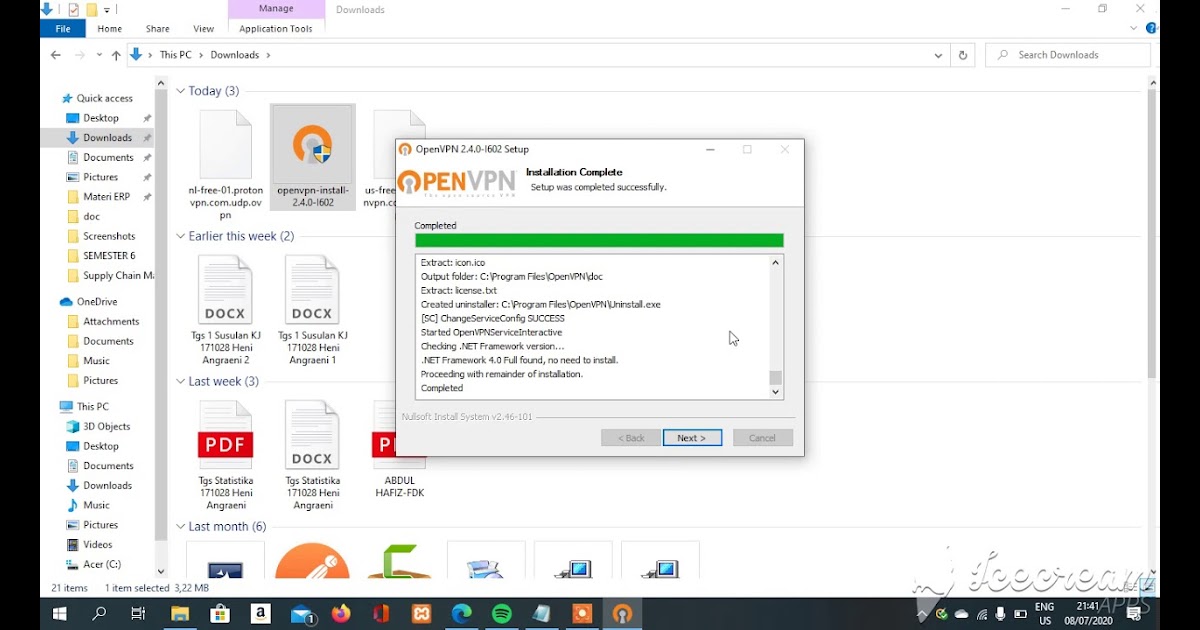1200x630 pixels.
Task: Open the Windows Start menu
Action: [59, 614]
